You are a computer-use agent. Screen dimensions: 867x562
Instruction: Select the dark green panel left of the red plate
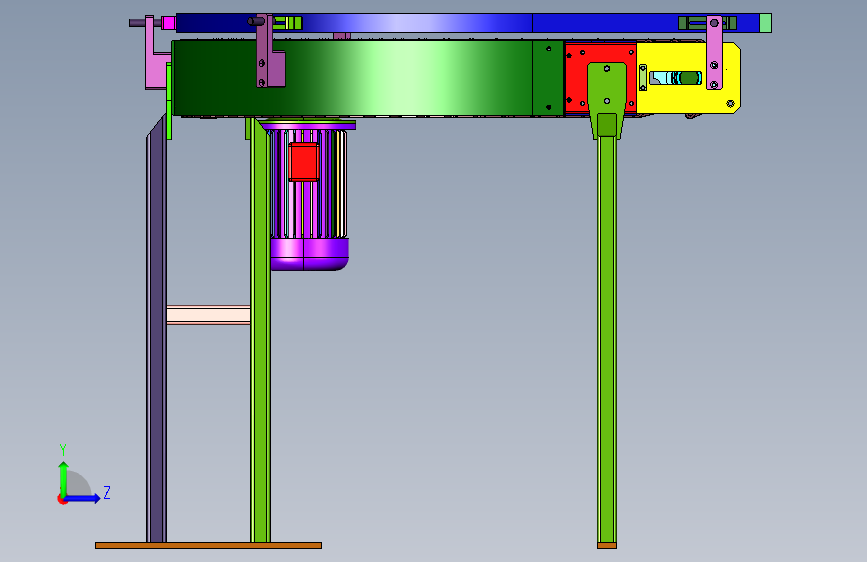(x=548, y=77)
